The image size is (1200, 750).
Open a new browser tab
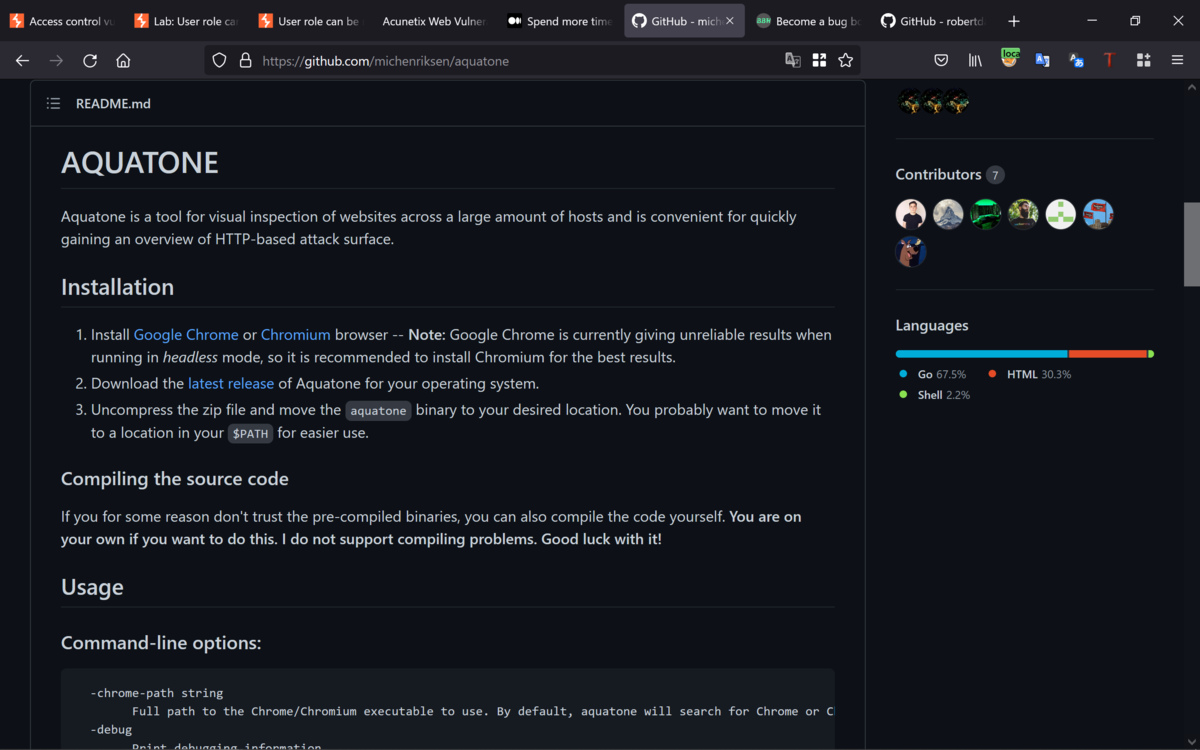[x=1014, y=21]
